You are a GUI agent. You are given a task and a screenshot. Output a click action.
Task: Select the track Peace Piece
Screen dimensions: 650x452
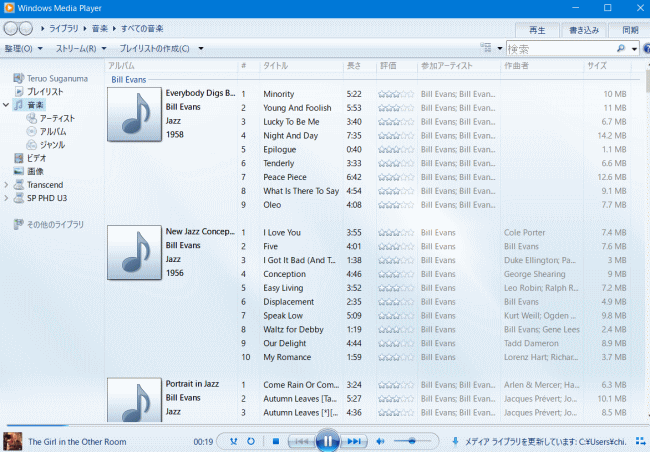pyautogui.click(x=285, y=177)
